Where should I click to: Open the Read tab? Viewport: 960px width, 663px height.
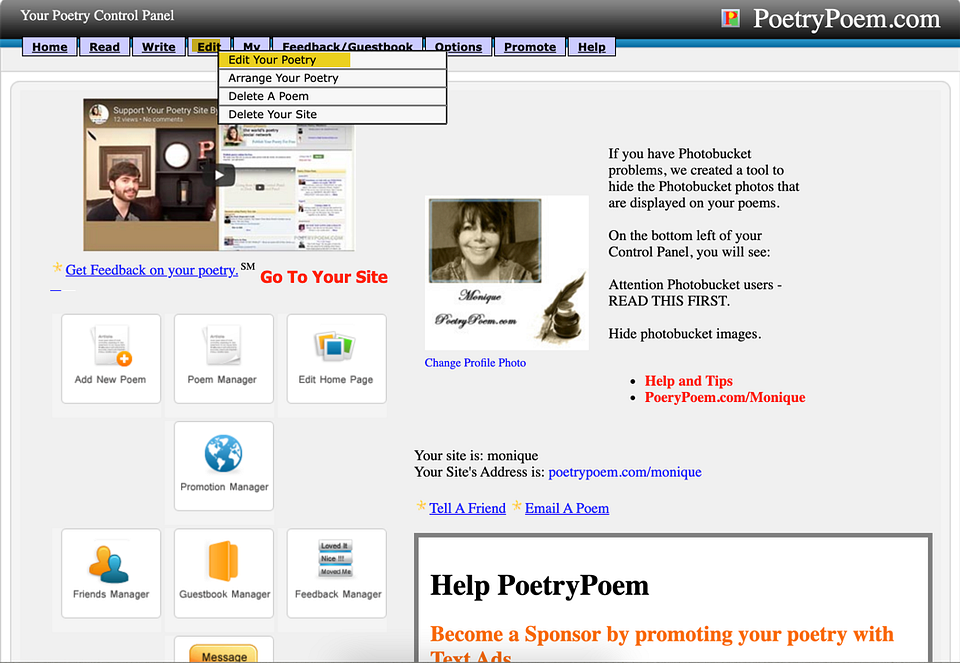[104, 47]
